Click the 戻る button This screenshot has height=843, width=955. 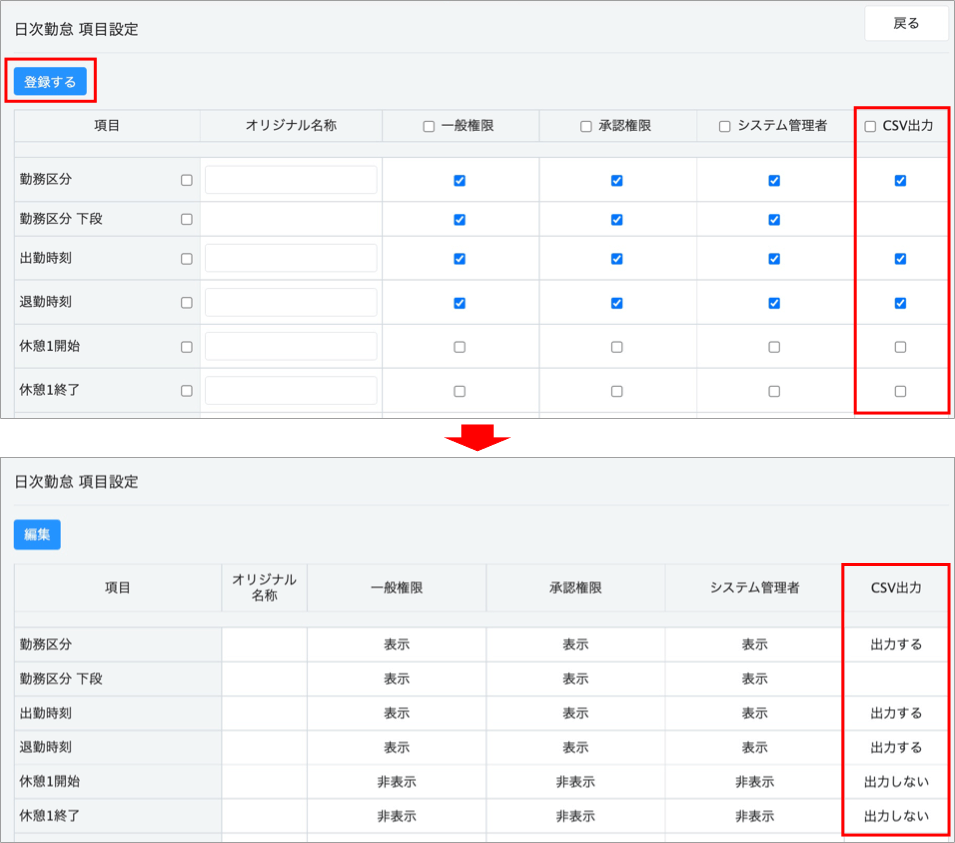[x=905, y=24]
